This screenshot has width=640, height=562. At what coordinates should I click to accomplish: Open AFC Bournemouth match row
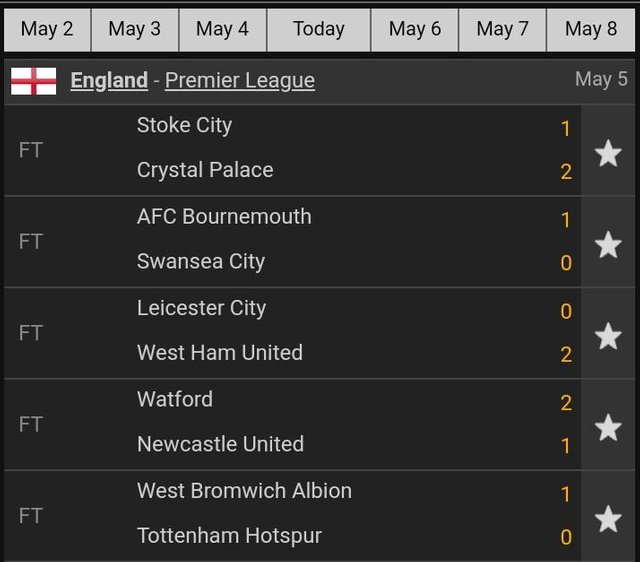(292, 242)
